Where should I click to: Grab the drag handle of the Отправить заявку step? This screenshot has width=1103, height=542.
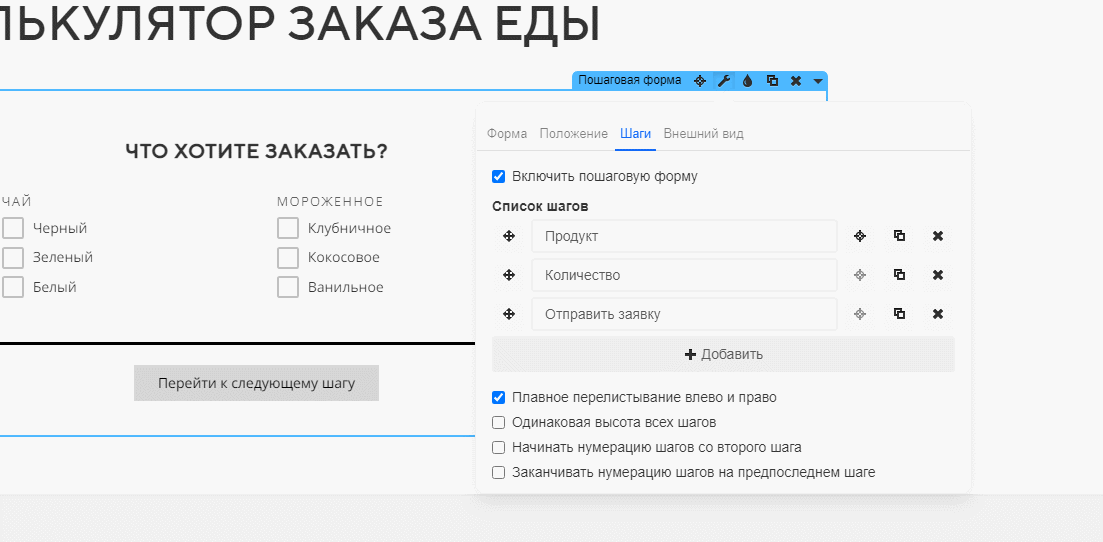pos(509,314)
